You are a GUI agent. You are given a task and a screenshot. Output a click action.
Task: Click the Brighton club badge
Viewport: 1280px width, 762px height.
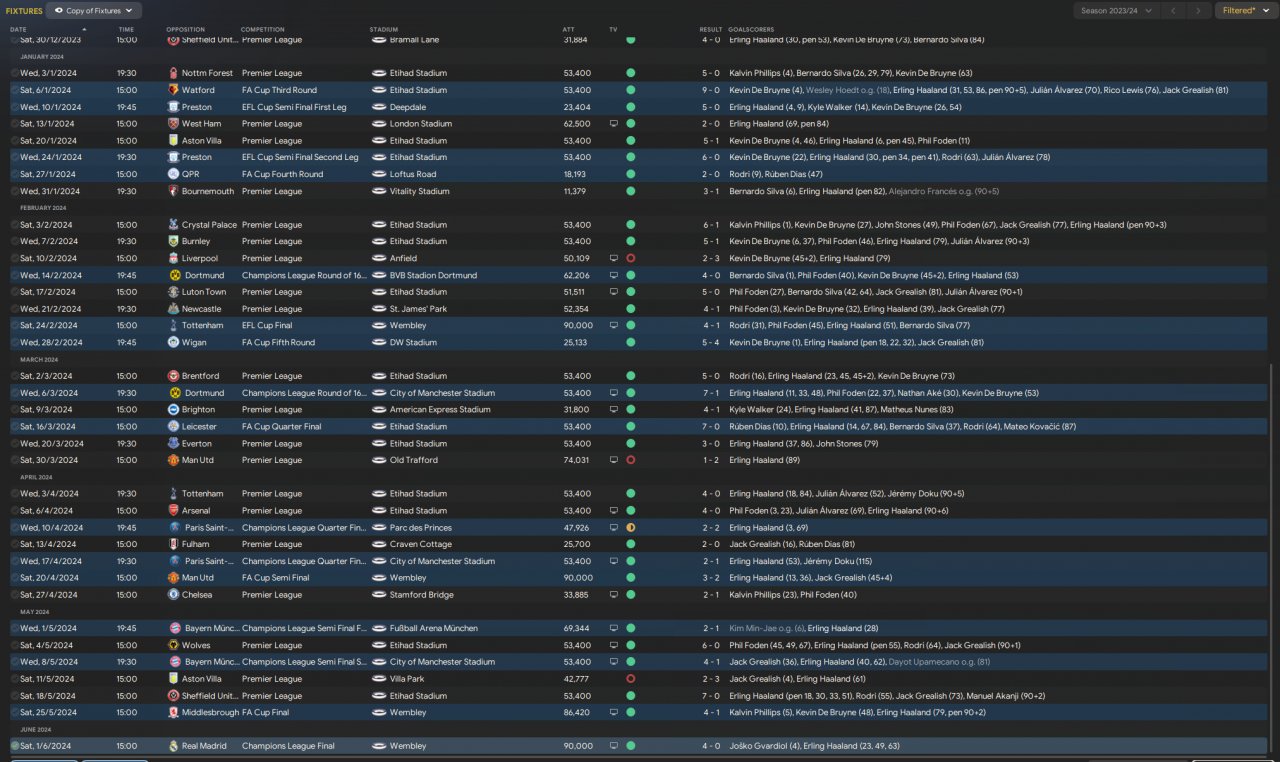tap(174, 410)
